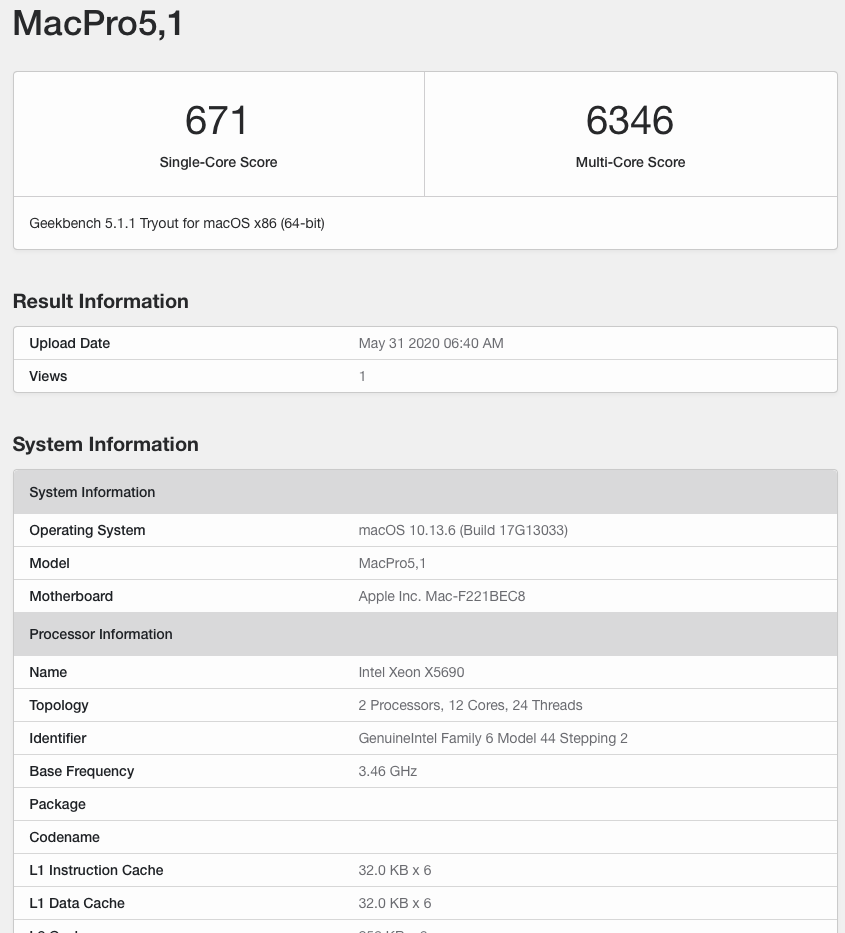The height and width of the screenshot is (933, 845).
Task: Select Apple Inc. Mac-F221BEC8 motherboard value
Action: click(442, 596)
